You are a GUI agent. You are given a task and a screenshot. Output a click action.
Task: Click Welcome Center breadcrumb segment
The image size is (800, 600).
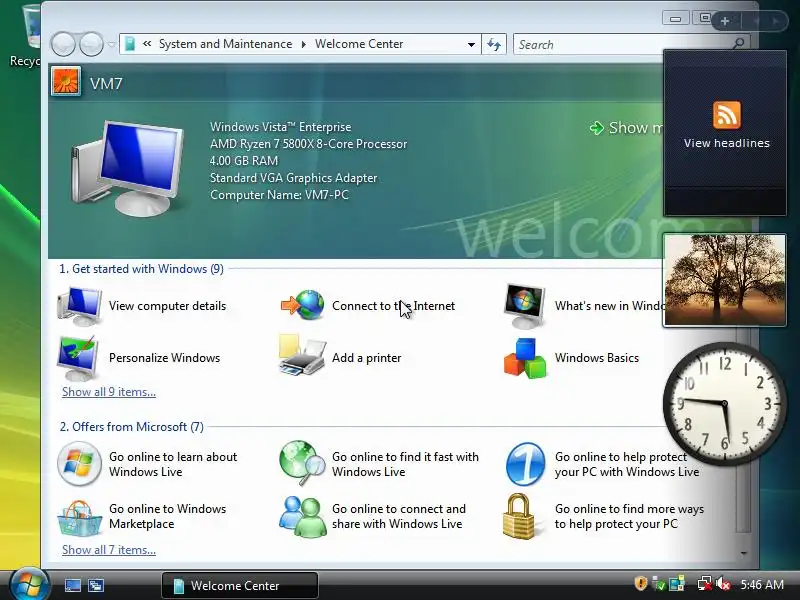coord(359,44)
